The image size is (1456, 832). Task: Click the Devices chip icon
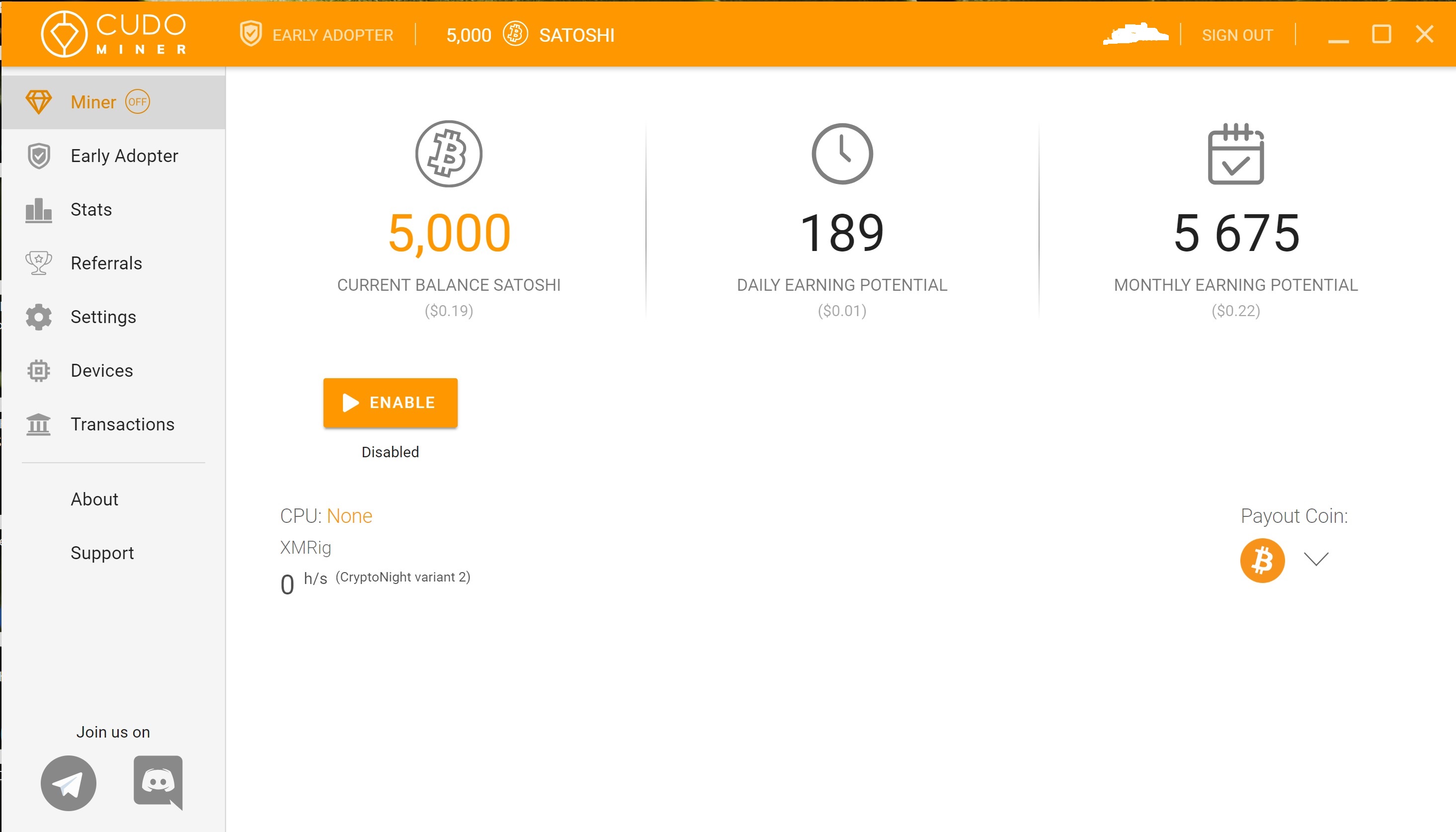click(x=39, y=371)
